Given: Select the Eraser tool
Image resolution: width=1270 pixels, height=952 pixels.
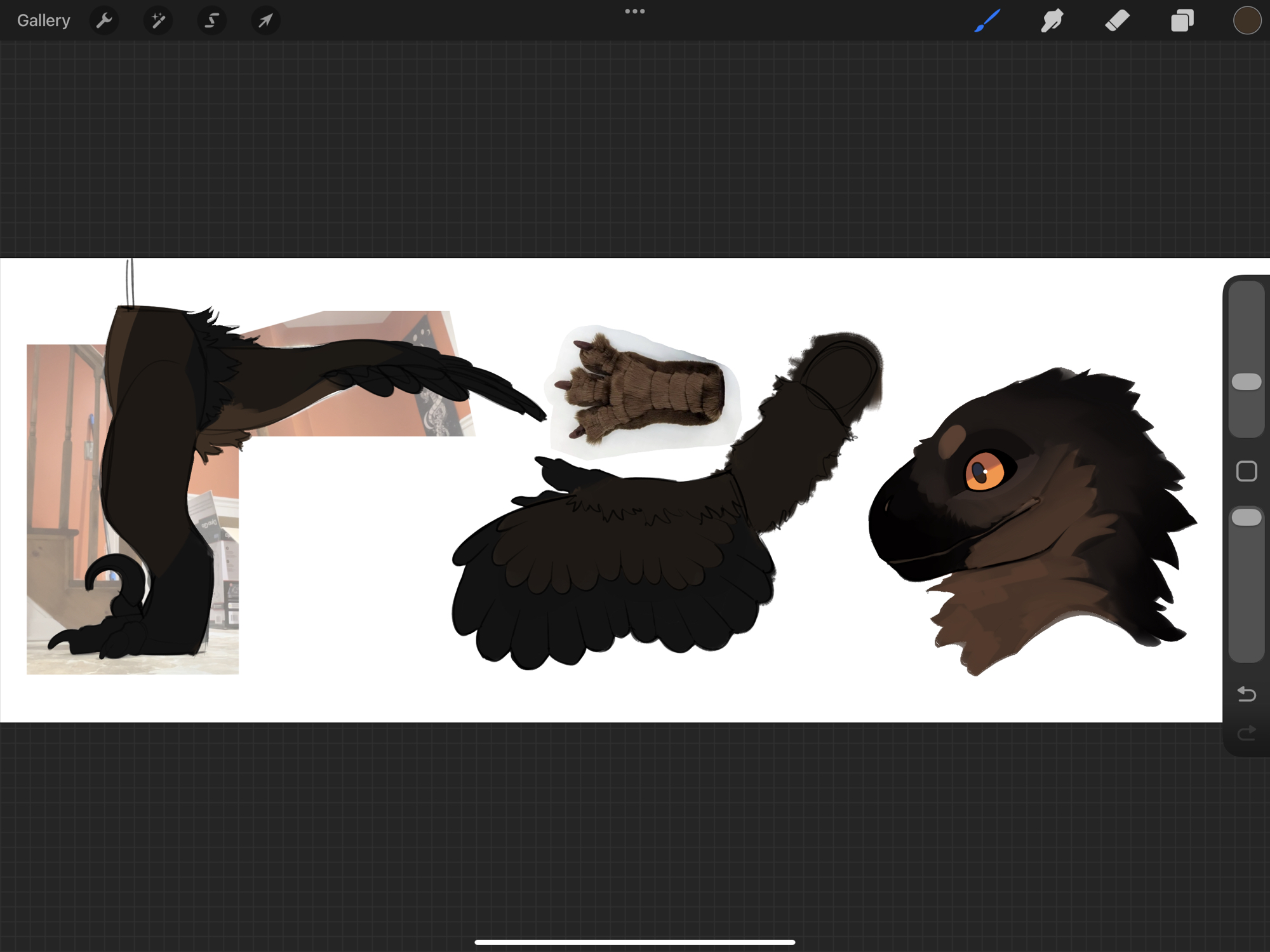Looking at the screenshot, I should pos(1117,21).
